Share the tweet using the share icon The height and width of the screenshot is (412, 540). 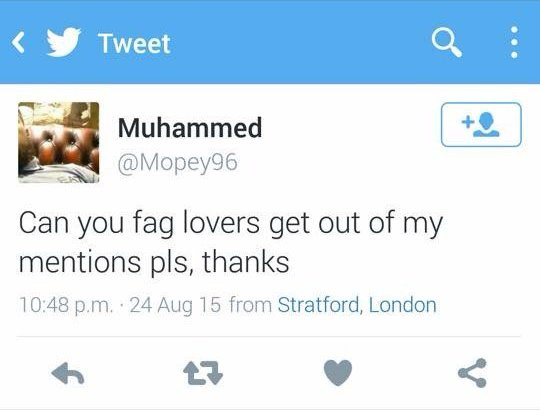pos(472,373)
